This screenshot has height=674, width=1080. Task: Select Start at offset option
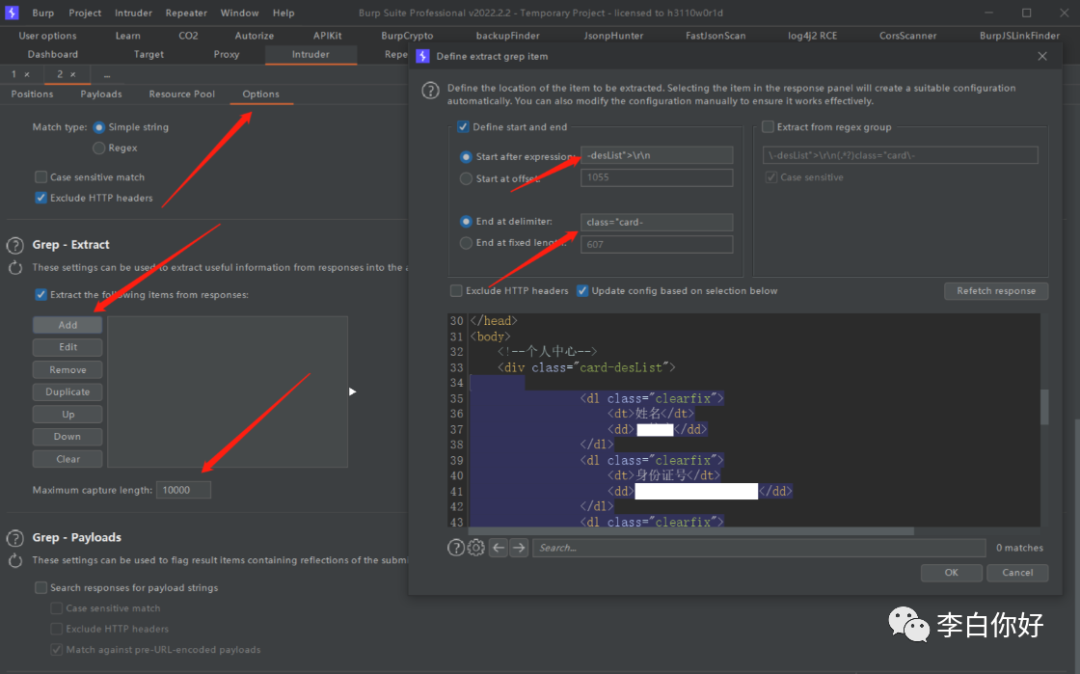coord(466,178)
